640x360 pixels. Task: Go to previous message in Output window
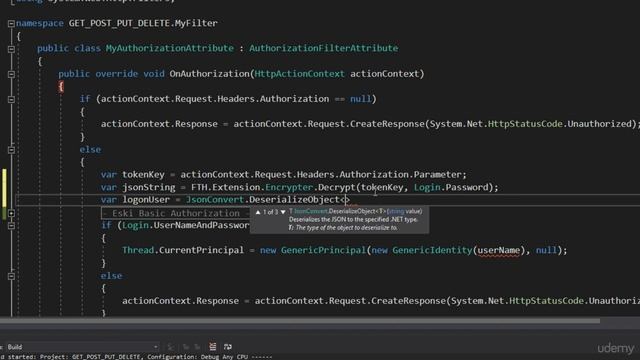186,347
